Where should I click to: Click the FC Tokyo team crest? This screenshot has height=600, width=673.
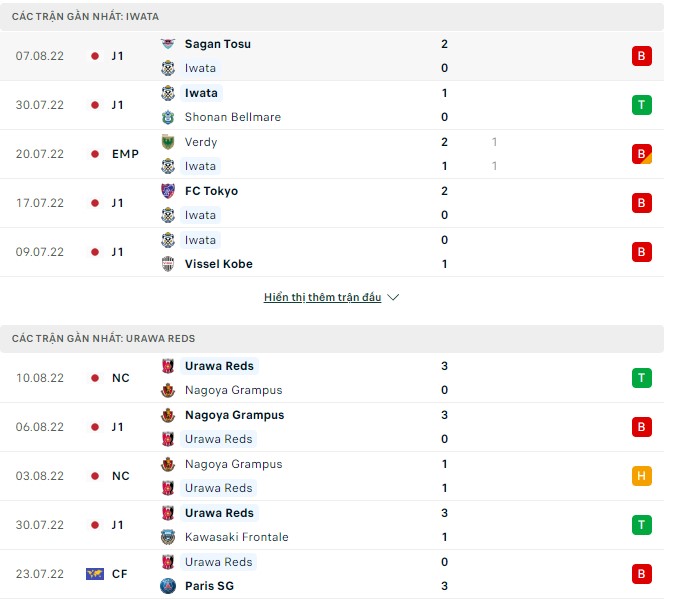pos(168,191)
